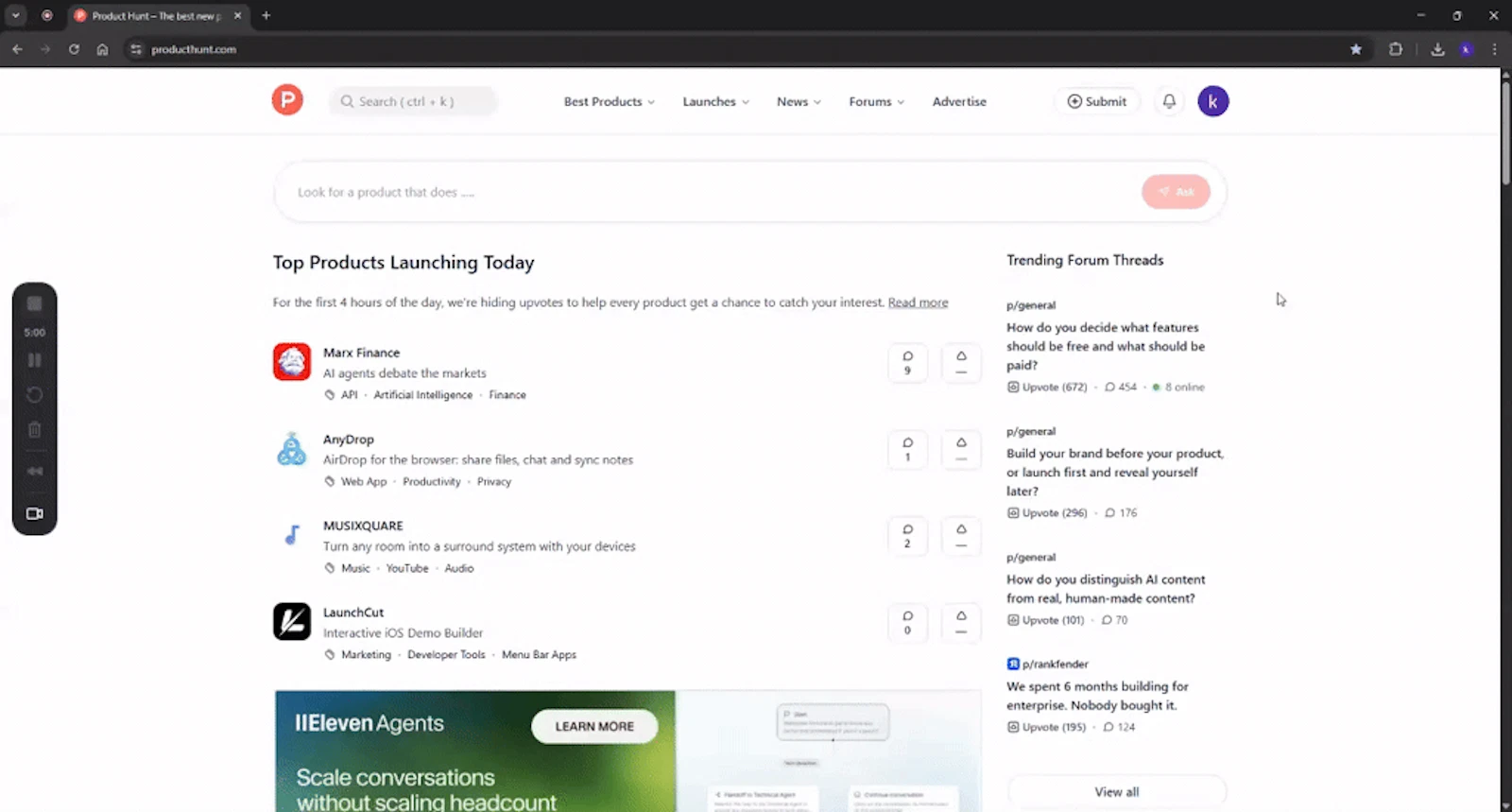The image size is (1512, 812).
Task: Open the Marx Finance product title
Action: point(361,353)
